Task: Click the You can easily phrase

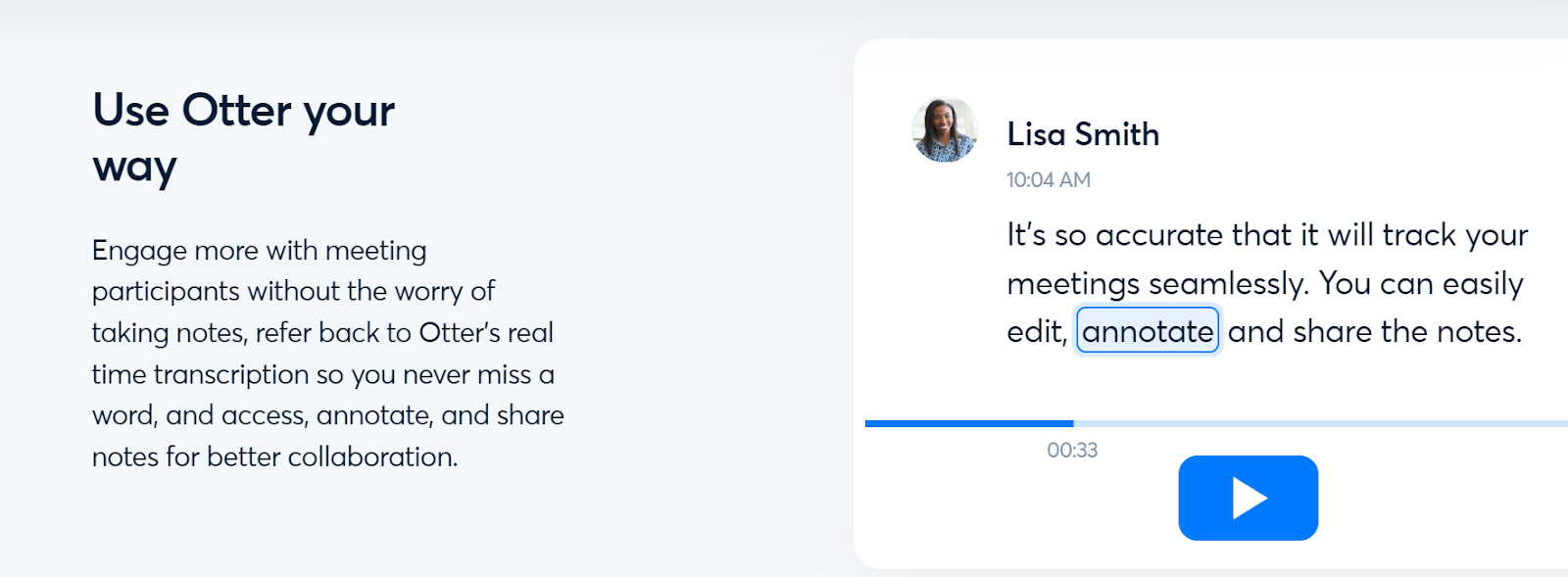Action: pyautogui.click(x=1421, y=284)
